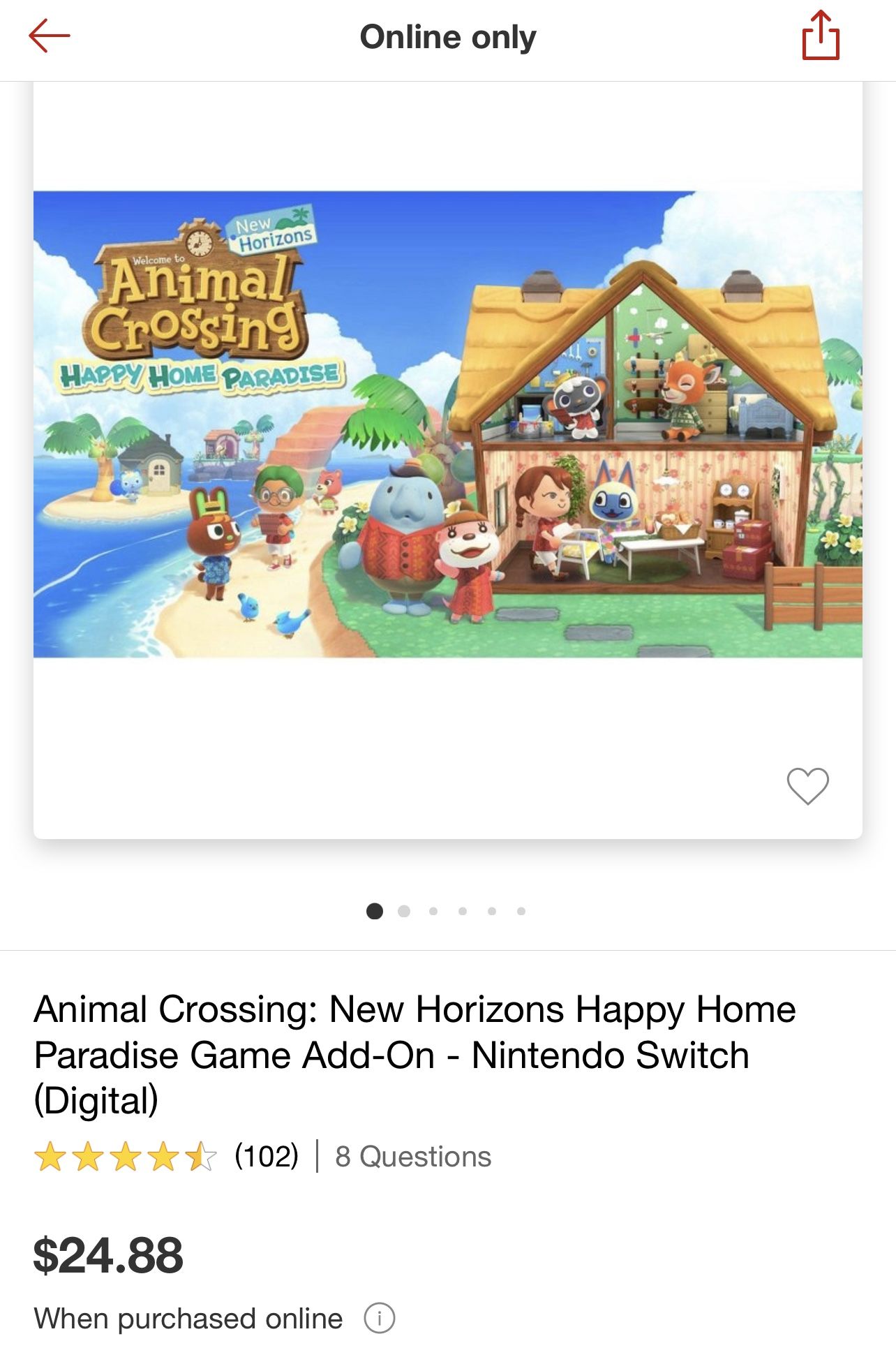
Task: Open the 8 Questions link
Action: [x=413, y=1157]
